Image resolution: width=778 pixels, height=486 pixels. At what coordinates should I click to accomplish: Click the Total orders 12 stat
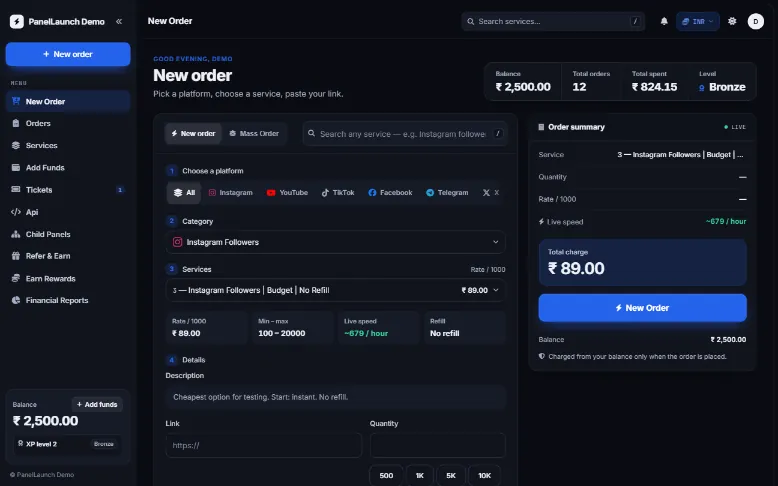(x=591, y=82)
